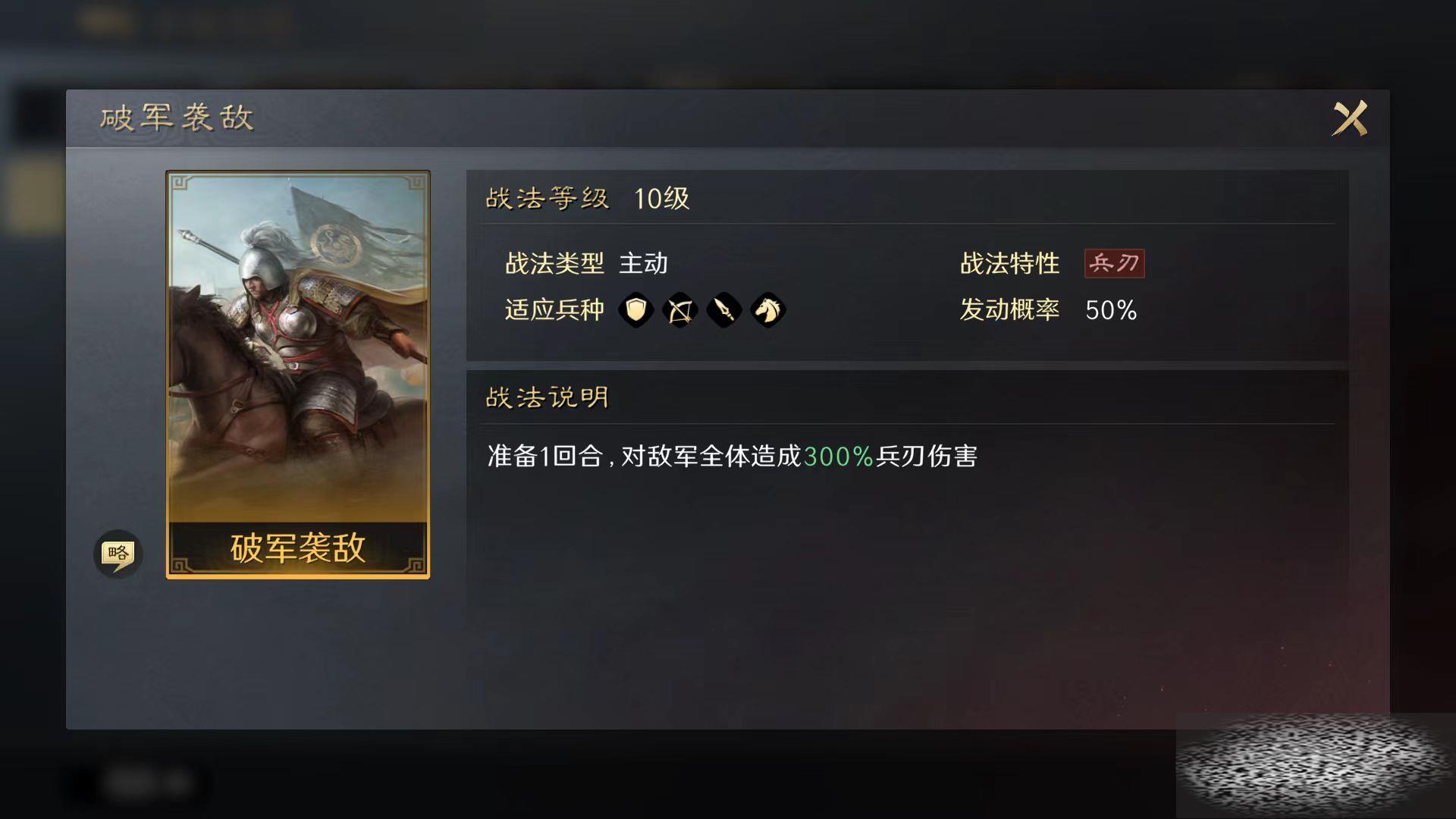The width and height of the screenshot is (1456, 819).
Task: Click the skill description text 准备1回合
Action: coord(544,456)
